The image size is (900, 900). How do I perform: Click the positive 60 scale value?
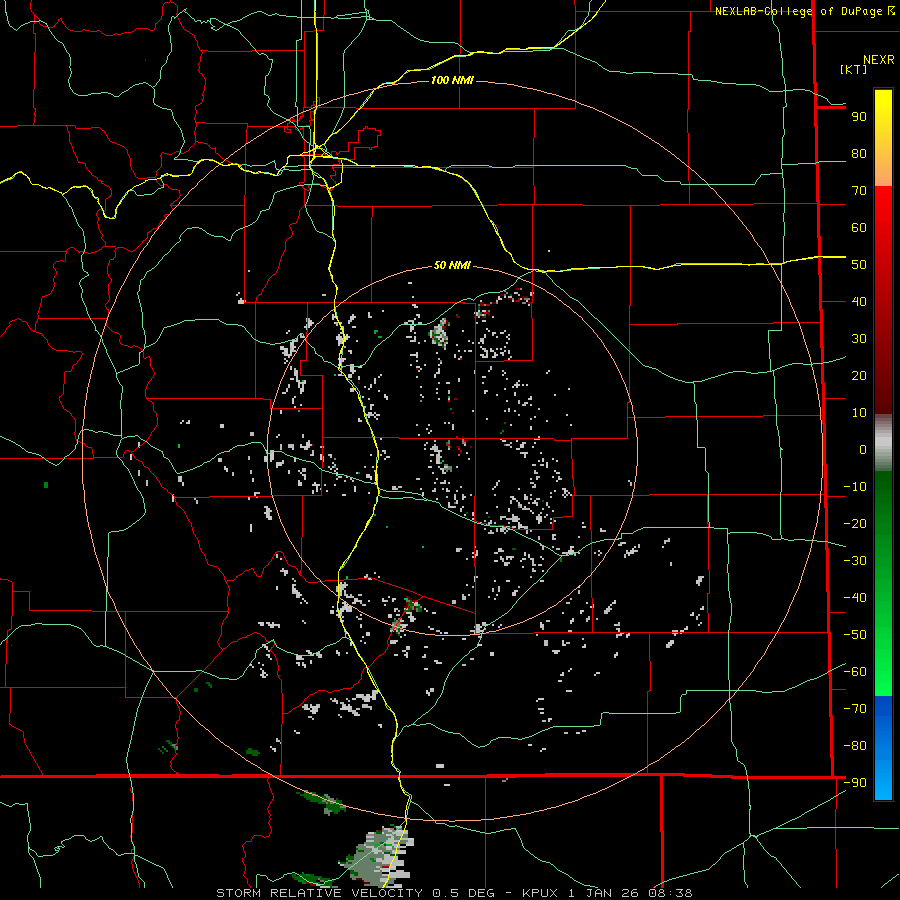tap(859, 228)
